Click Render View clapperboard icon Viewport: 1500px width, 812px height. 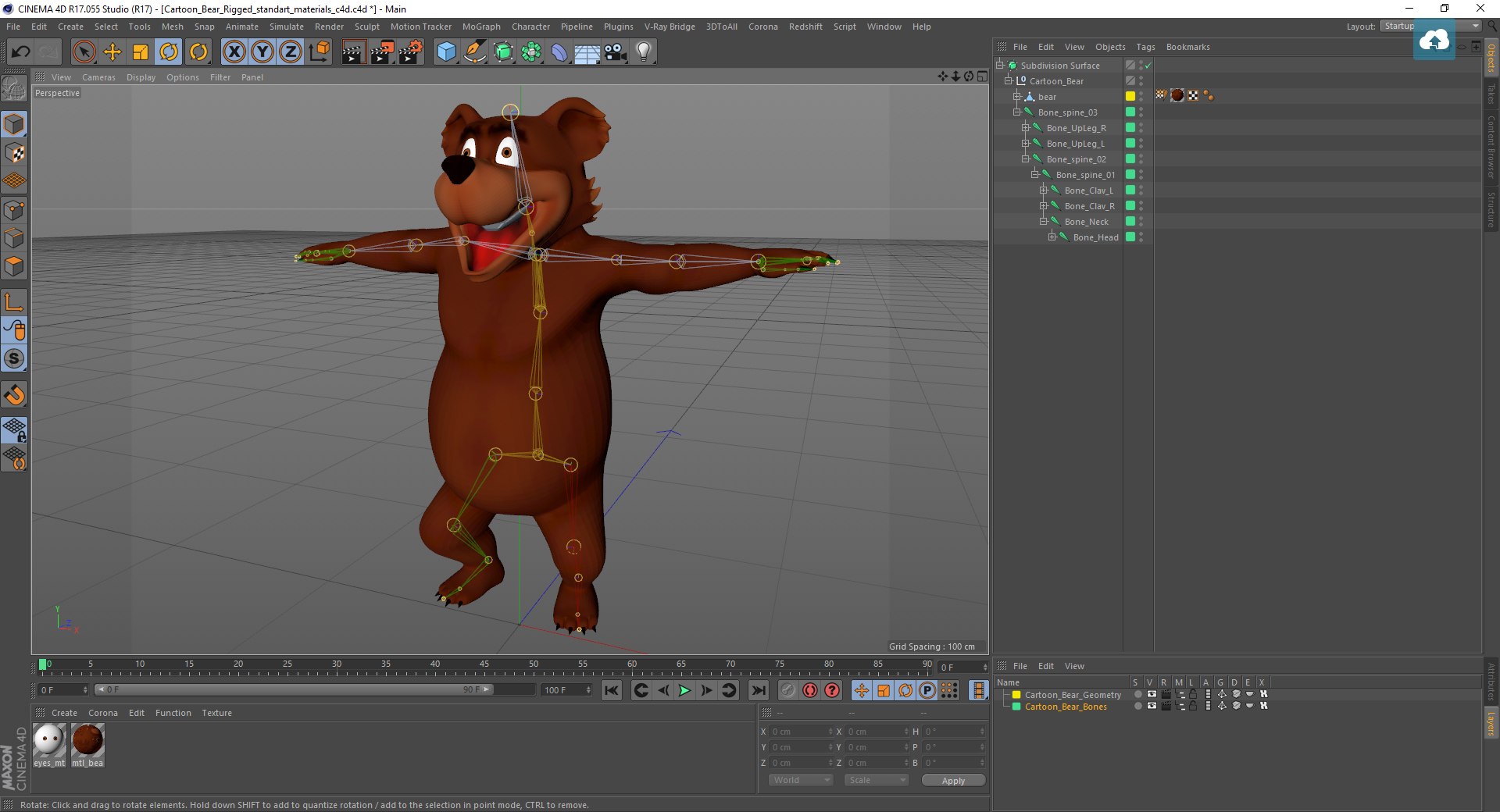tap(353, 52)
